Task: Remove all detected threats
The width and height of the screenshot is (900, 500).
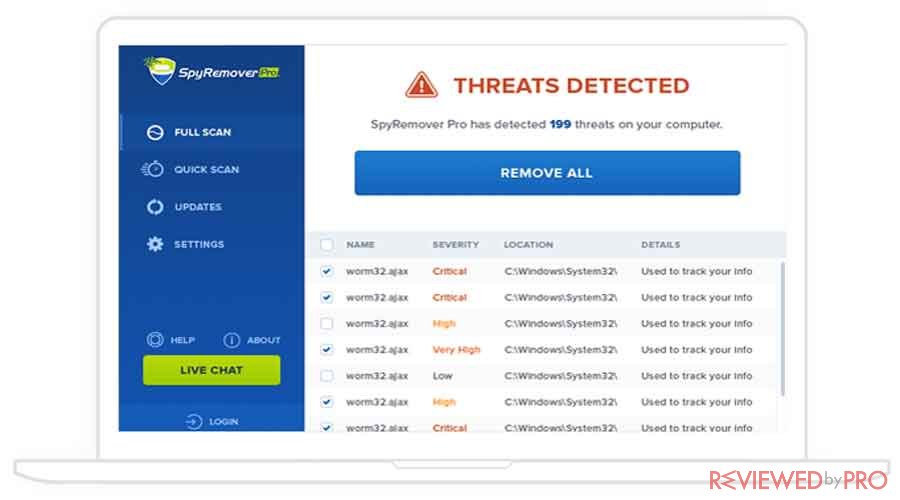Action: pos(548,173)
